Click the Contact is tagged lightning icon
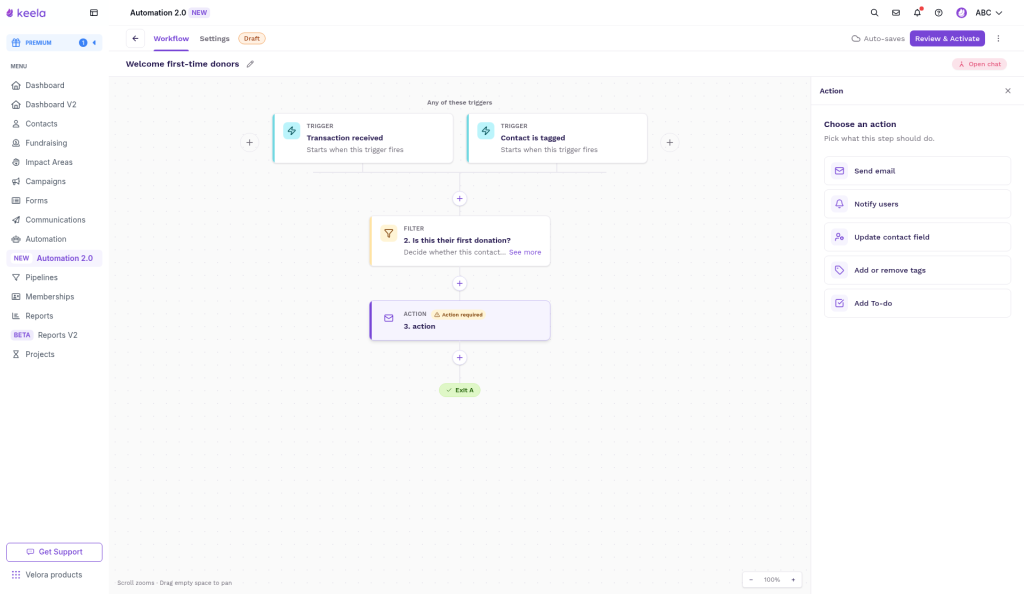This screenshot has width=1024, height=594. click(485, 131)
